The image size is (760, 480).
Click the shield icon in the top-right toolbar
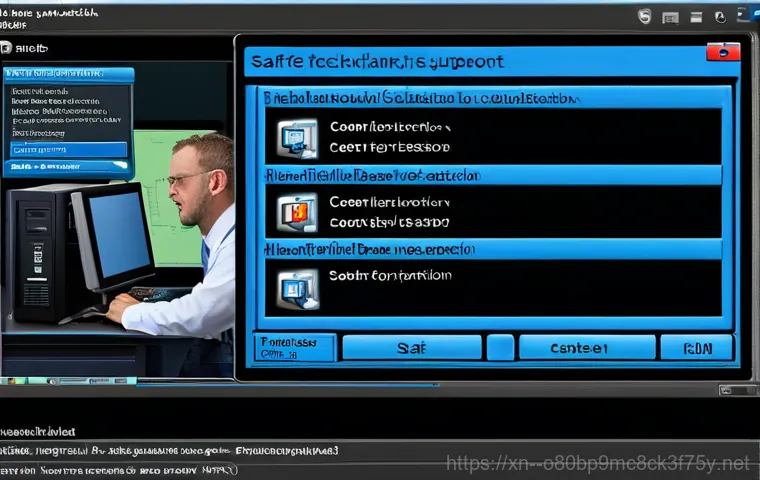[645, 17]
